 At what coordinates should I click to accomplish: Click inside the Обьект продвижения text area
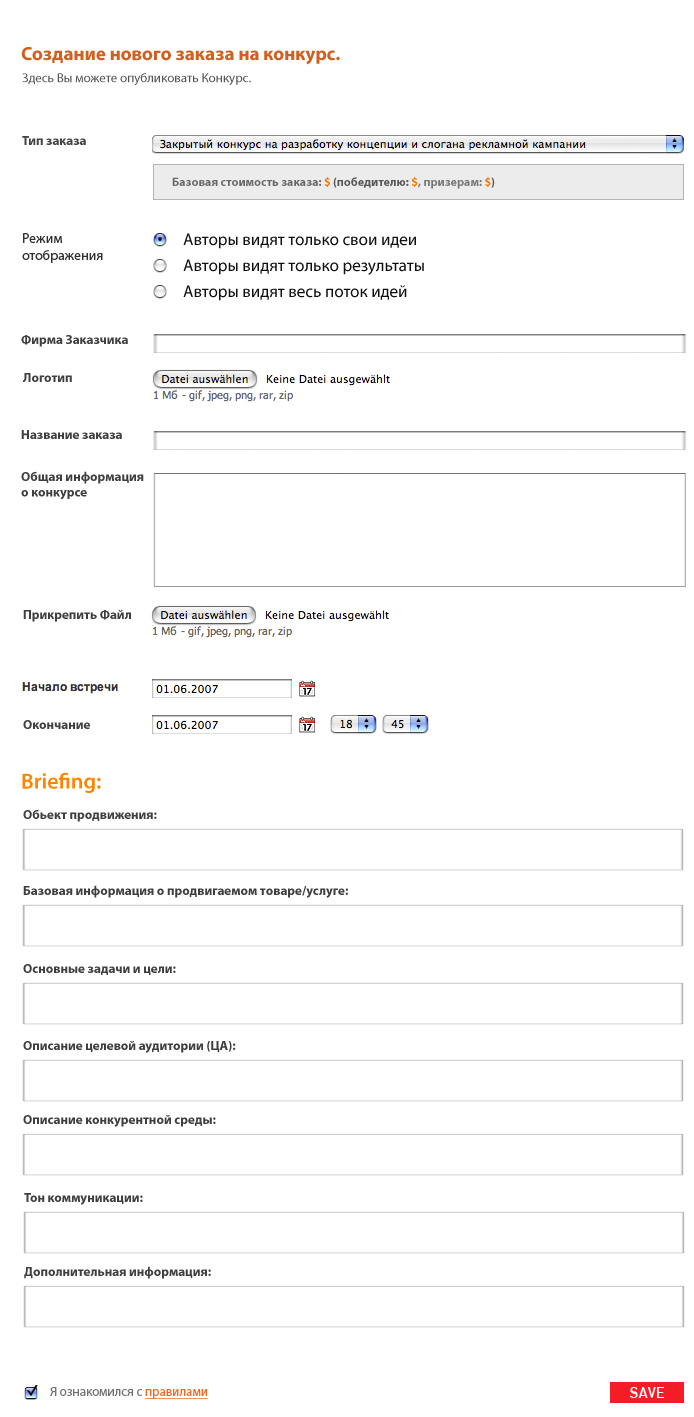click(352, 848)
